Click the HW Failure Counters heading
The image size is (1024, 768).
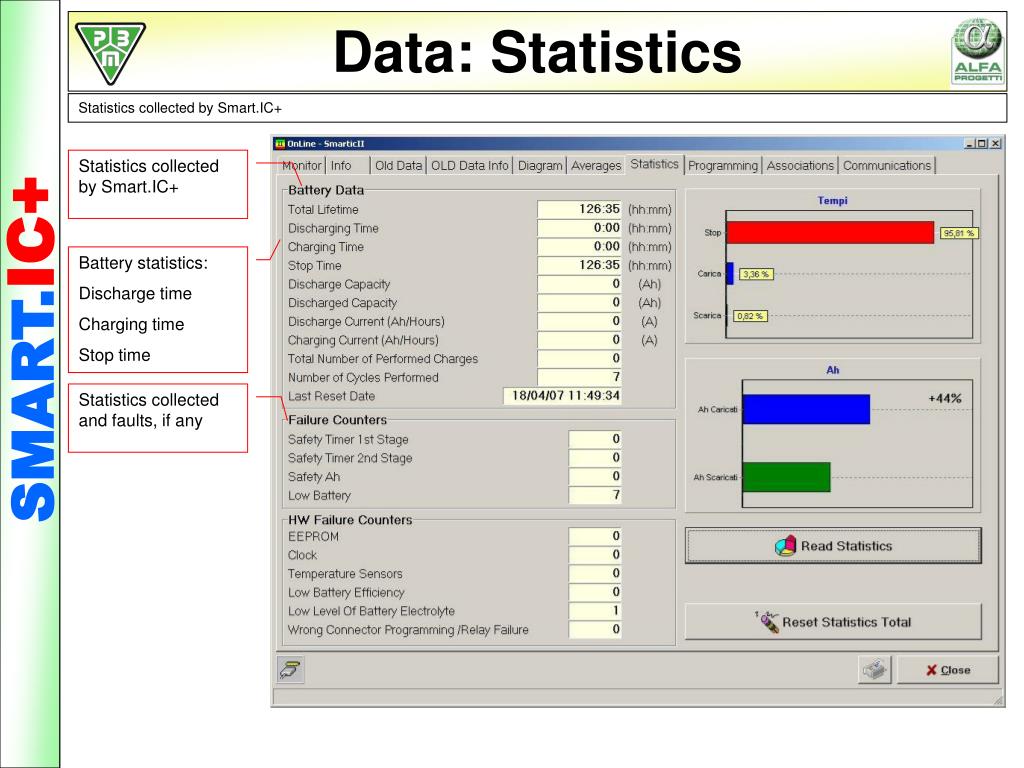350,520
